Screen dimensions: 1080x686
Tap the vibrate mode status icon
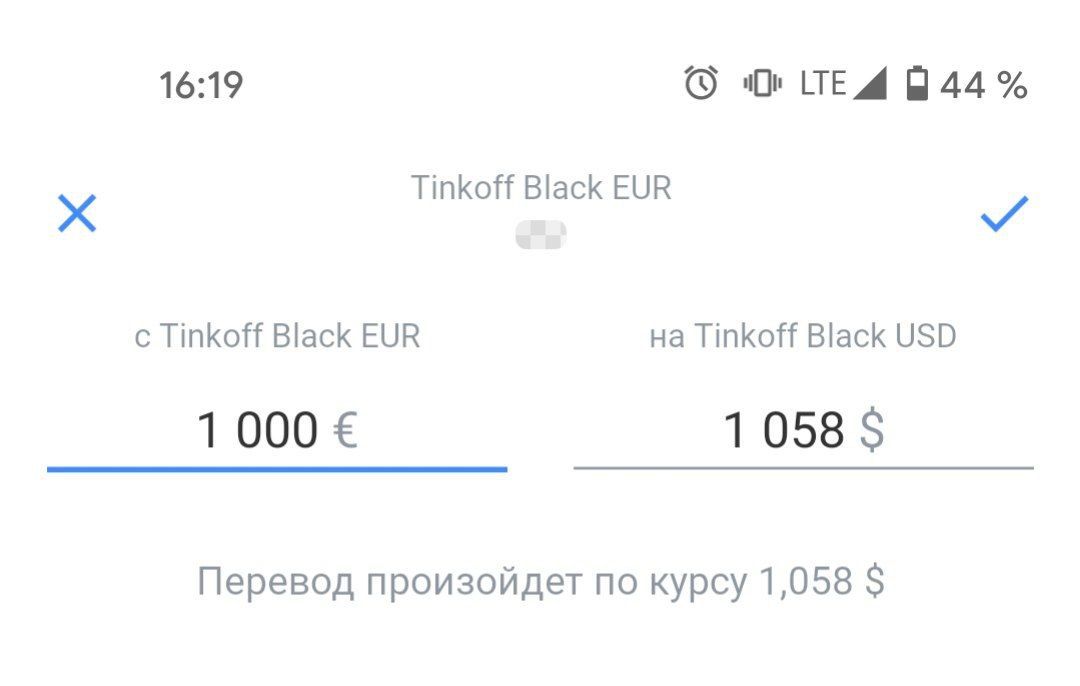[762, 84]
